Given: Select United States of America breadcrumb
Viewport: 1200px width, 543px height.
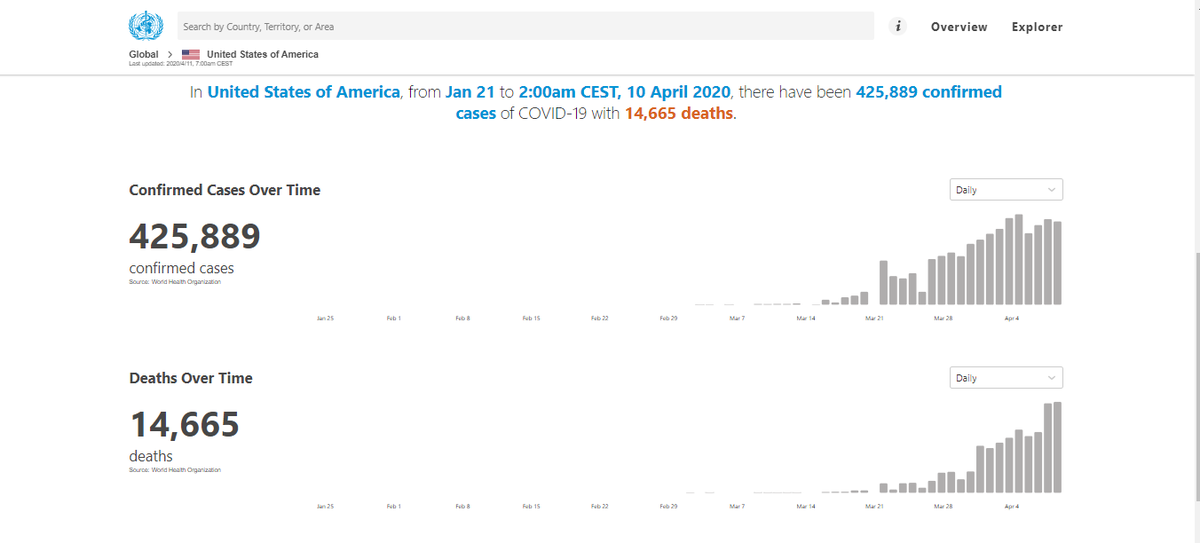Looking at the screenshot, I should 263,54.
